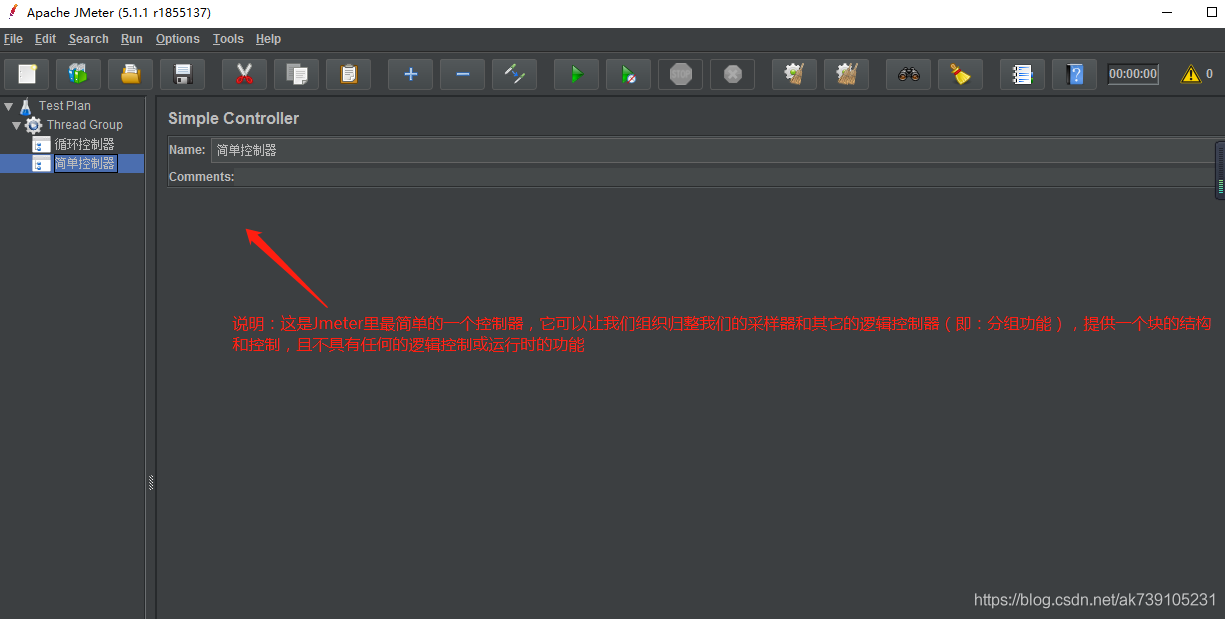
Task: Click the Start no pauses icon
Action: pyautogui.click(x=628, y=74)
